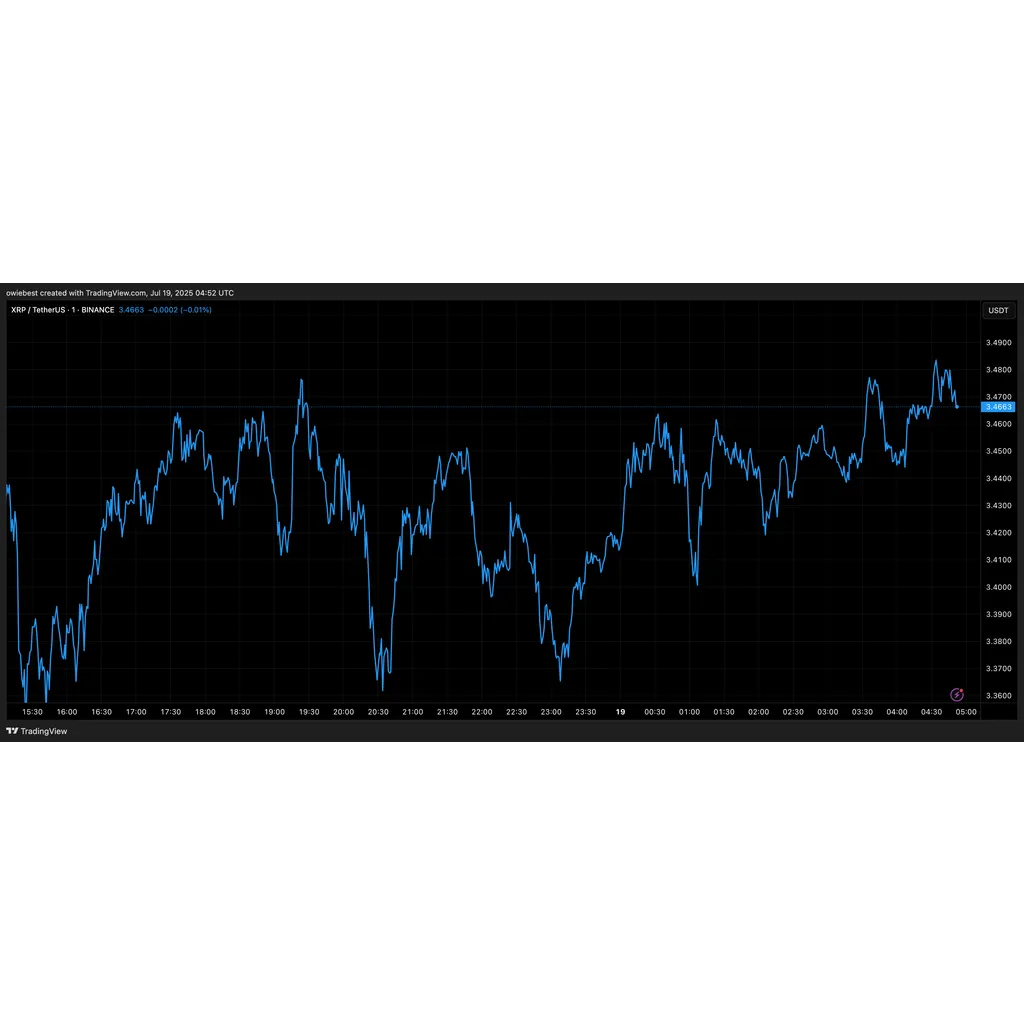Click the 15:30 label on the time axis
Viewport: 1024px width, 1024px height.
32,712
